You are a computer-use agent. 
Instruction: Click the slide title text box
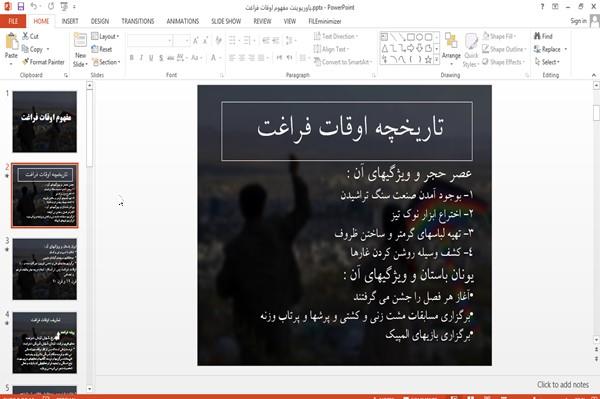[347, 131]
